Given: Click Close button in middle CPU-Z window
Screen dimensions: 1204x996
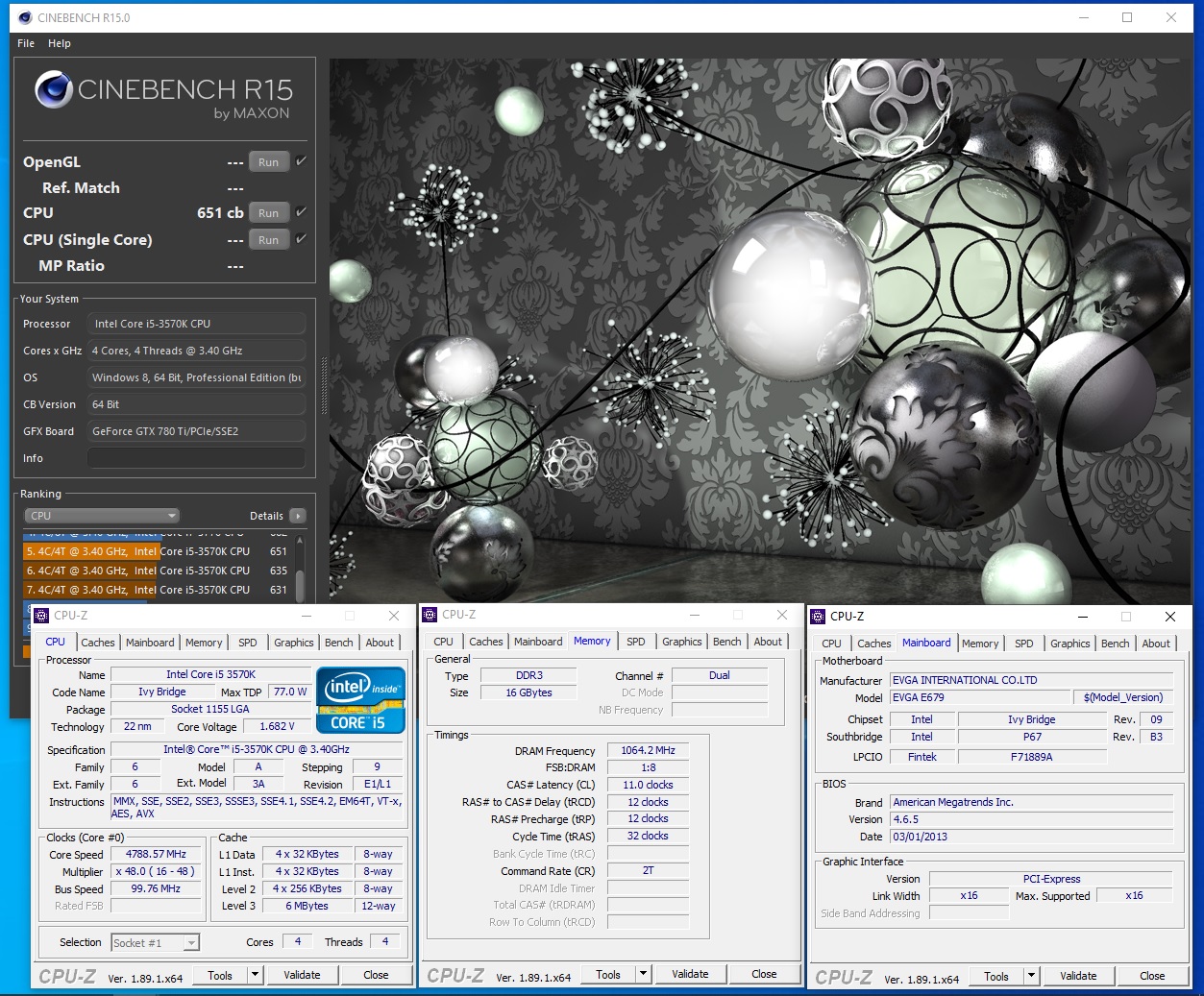Looking at the screenshot, I should 764,974.
